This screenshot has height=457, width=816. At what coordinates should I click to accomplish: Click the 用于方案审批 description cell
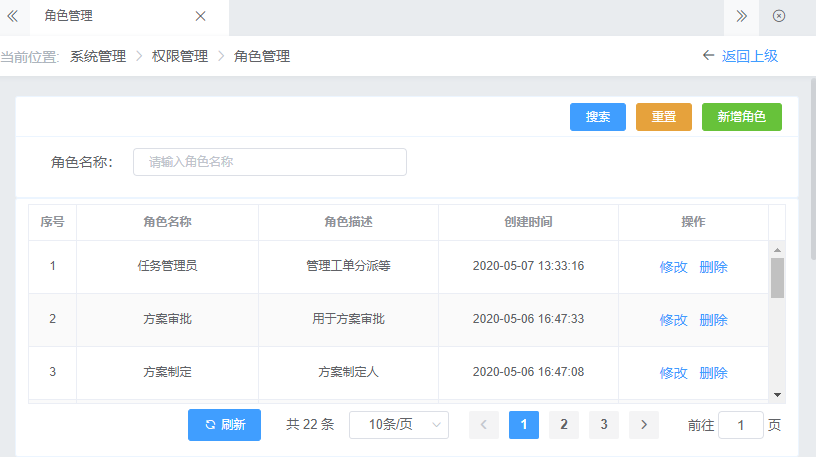(348, 320)
